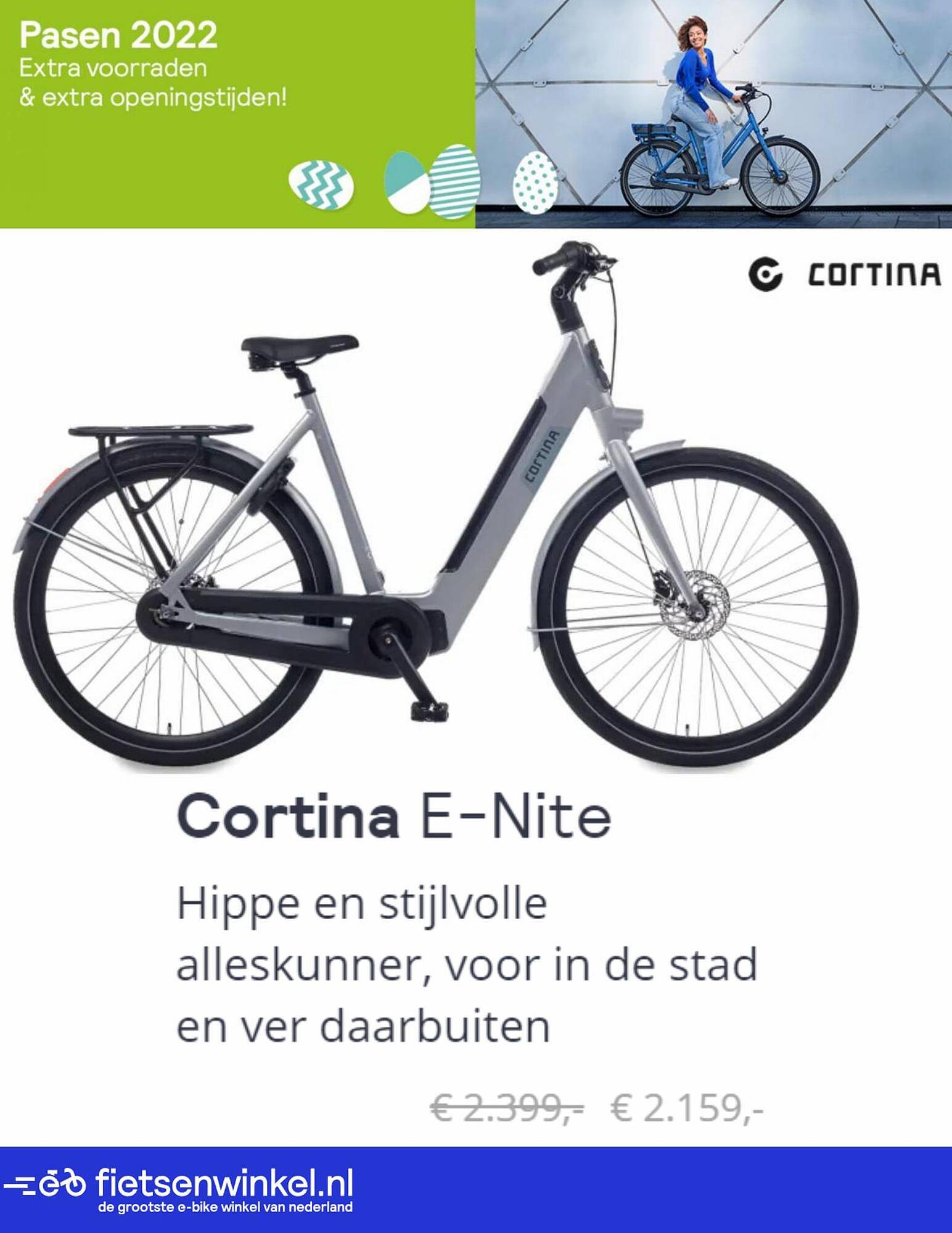Click the dotted Easter egg
Viewport: 952px width, 1233px height.
pos(535,183)
